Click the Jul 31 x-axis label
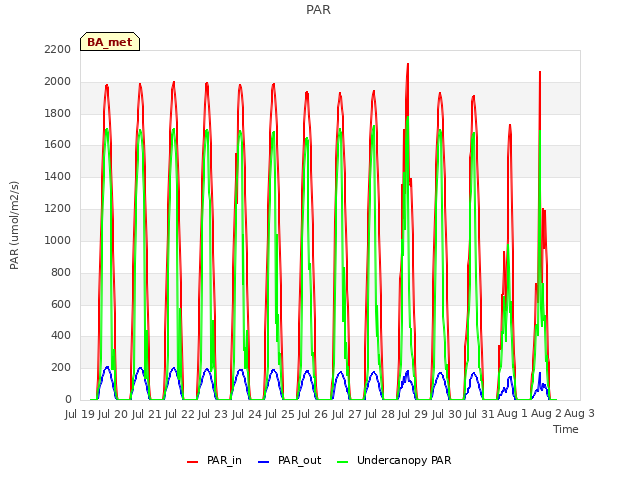This screenshot has width=640, height=480. [x=480, y=414]
